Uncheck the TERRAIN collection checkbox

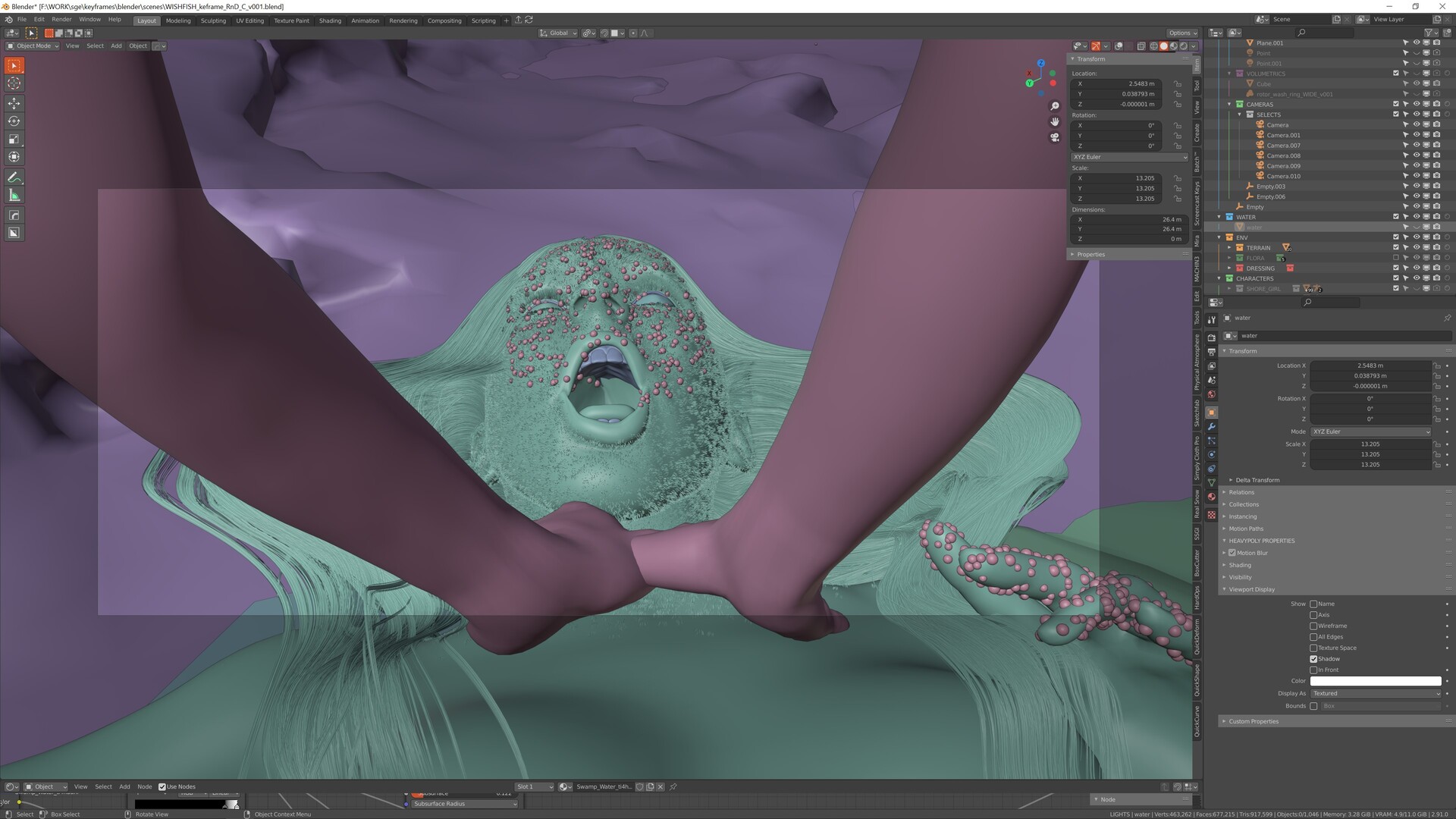[x=1395, y=248]
